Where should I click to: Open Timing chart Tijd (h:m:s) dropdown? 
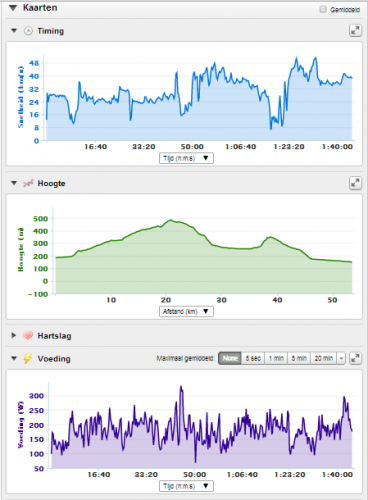pos(186,158)
